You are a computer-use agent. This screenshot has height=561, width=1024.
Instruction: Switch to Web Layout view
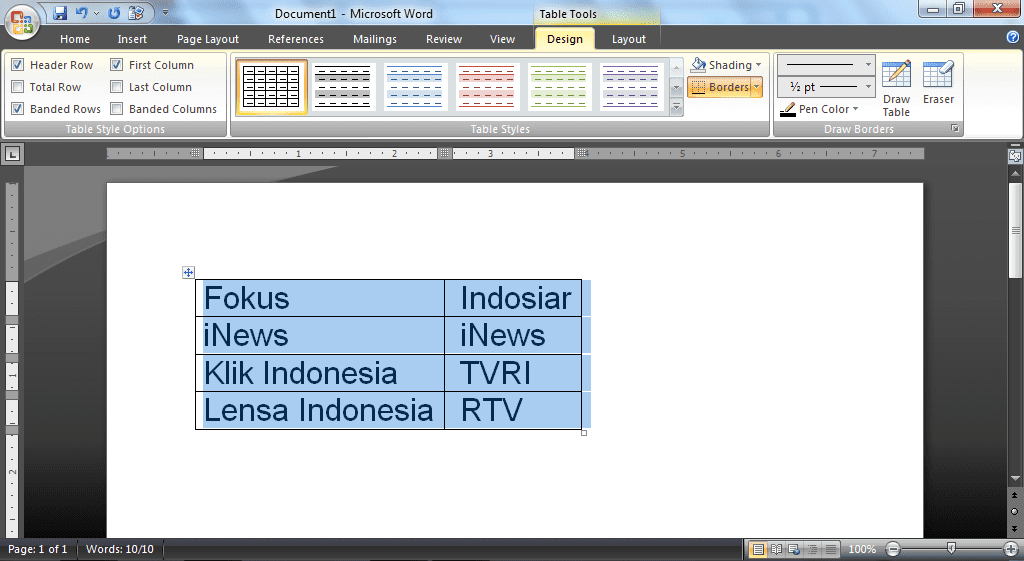(x=794, y=549)
